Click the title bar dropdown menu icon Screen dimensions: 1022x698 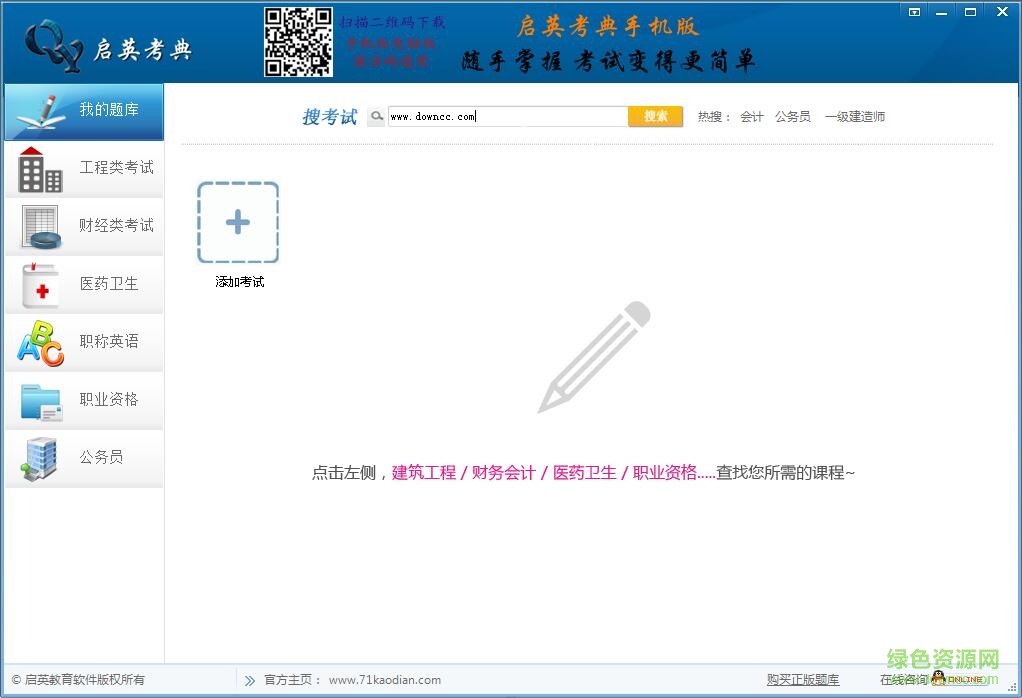[914, 12]
